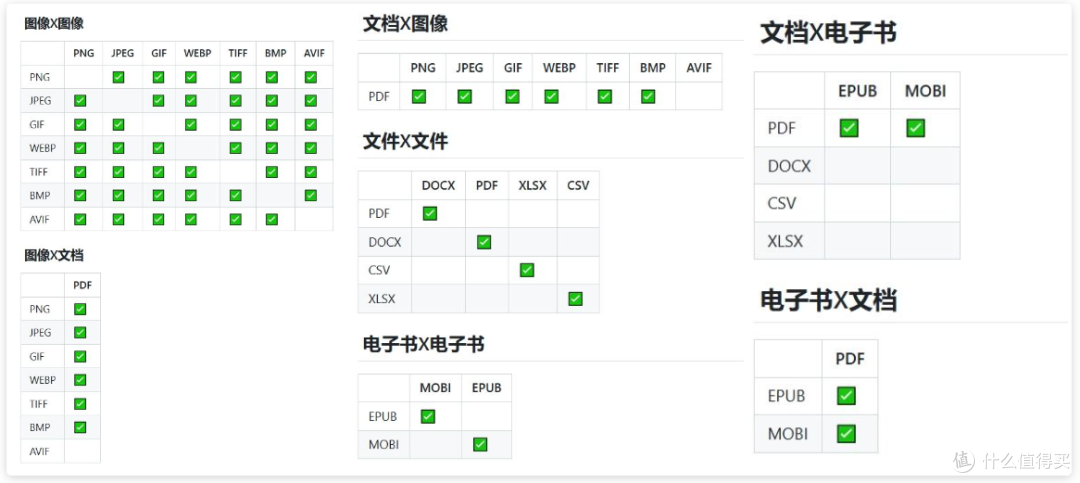Click the AVIF-row PNG-column checkmark in 图像X图像
Screen dimensions: 1080x483
[80, 219]
